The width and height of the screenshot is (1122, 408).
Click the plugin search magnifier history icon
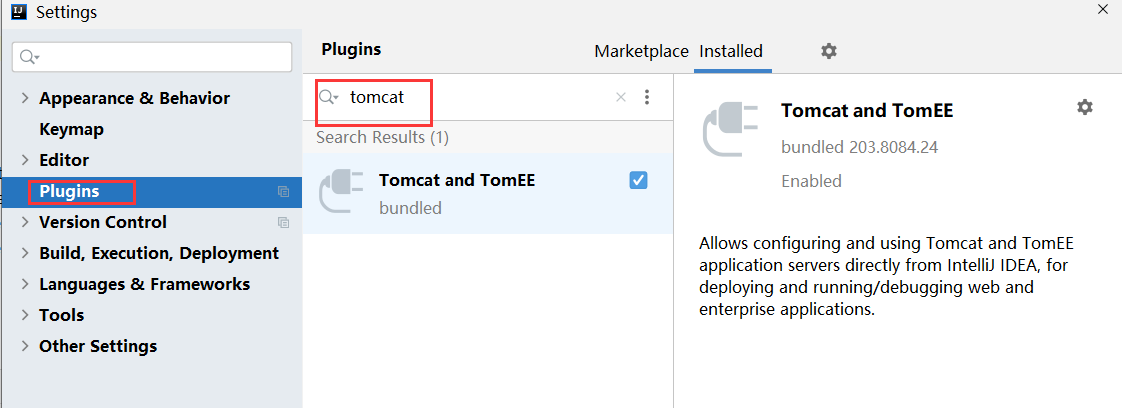point(328,97)
